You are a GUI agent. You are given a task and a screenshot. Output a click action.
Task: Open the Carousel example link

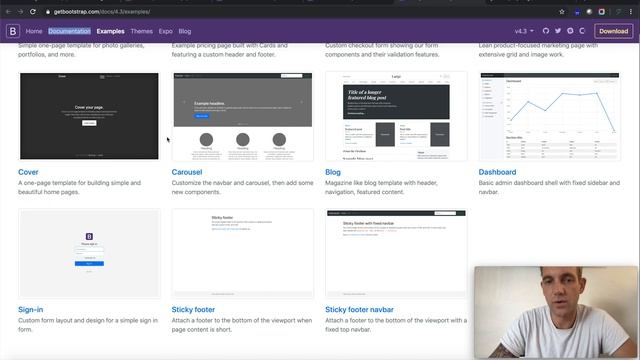187,172
